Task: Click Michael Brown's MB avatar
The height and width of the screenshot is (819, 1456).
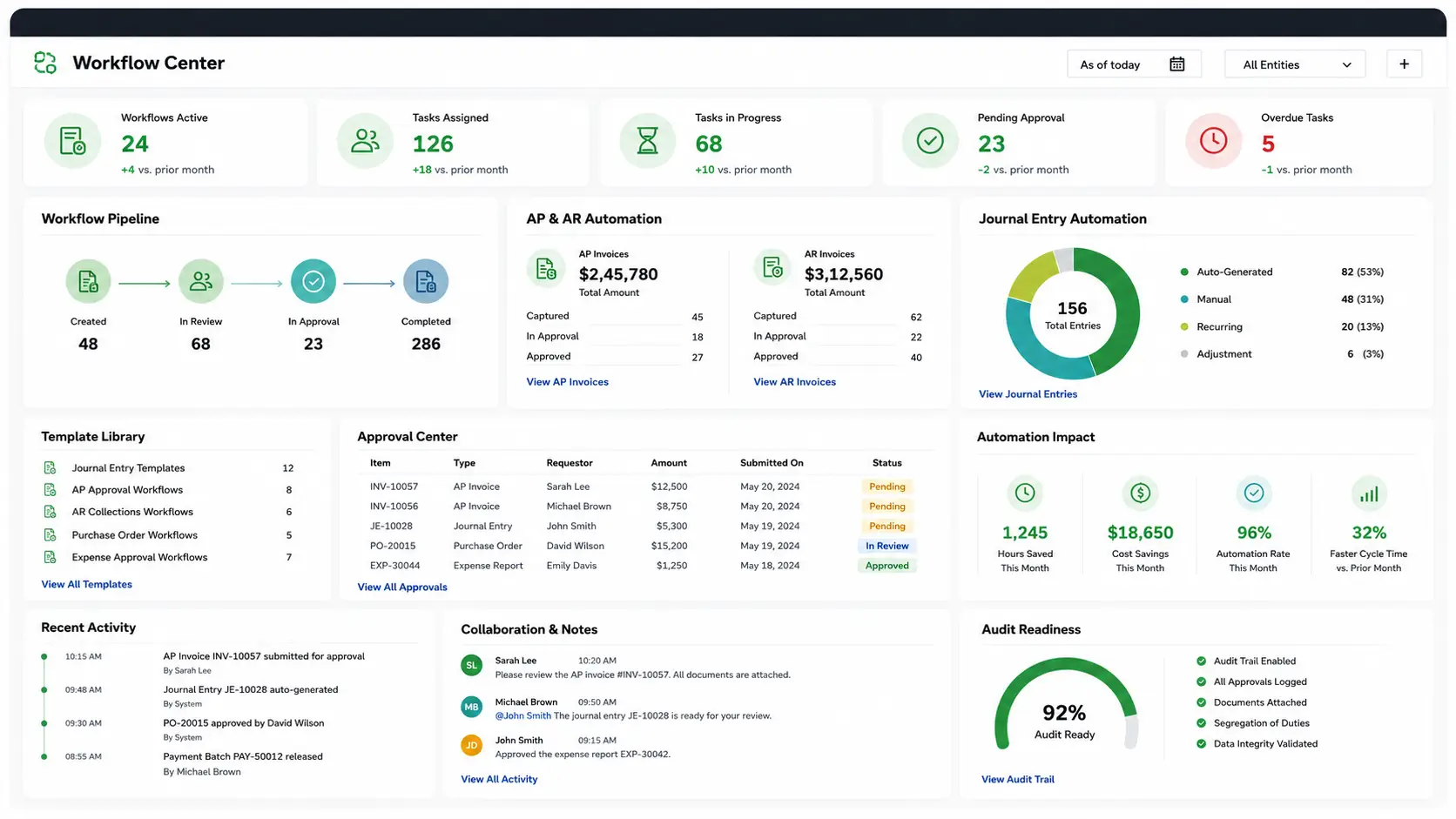Action: click(x=471, y=707)
